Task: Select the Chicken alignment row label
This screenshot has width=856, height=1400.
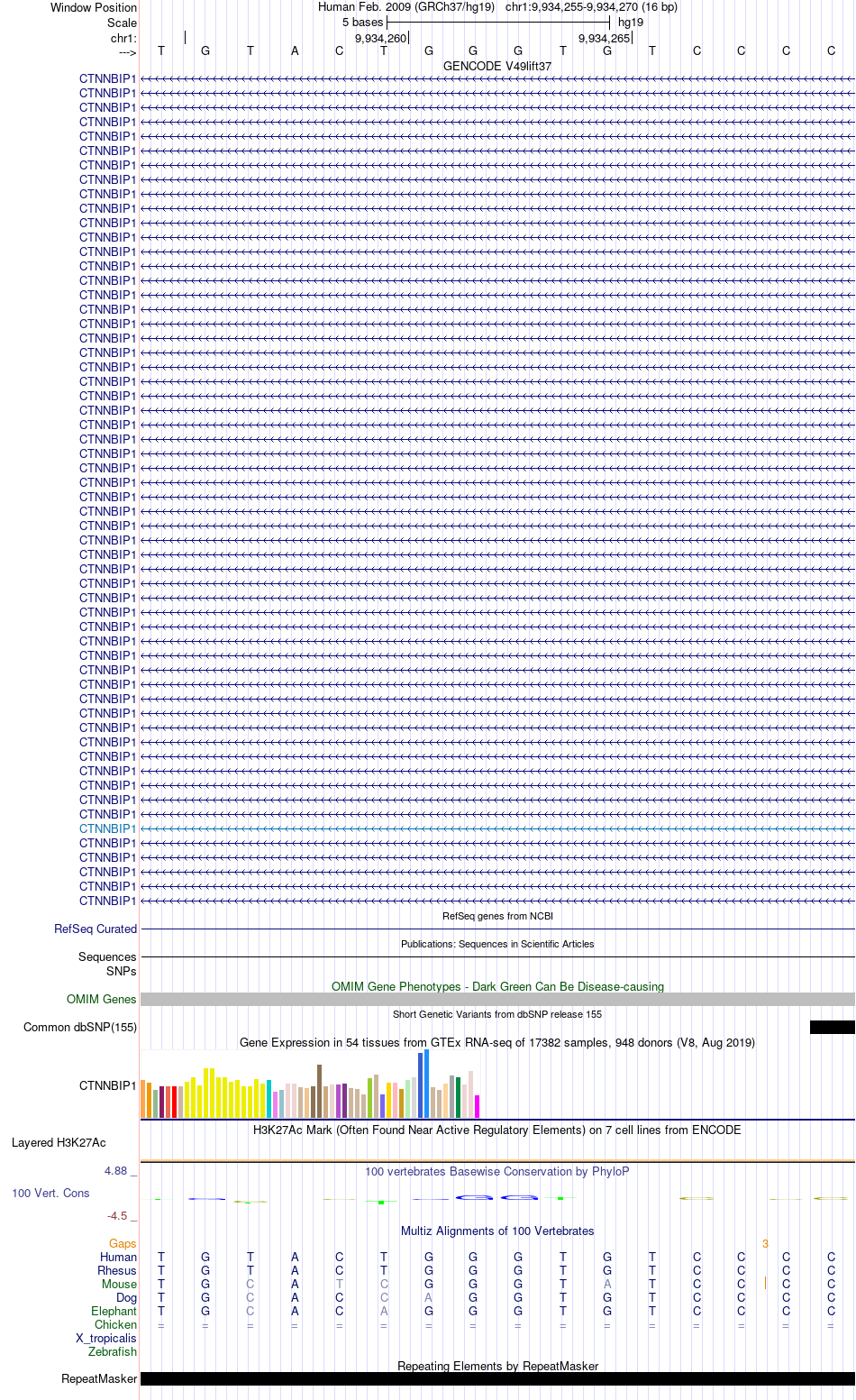Action: (x=116, y=1324)
